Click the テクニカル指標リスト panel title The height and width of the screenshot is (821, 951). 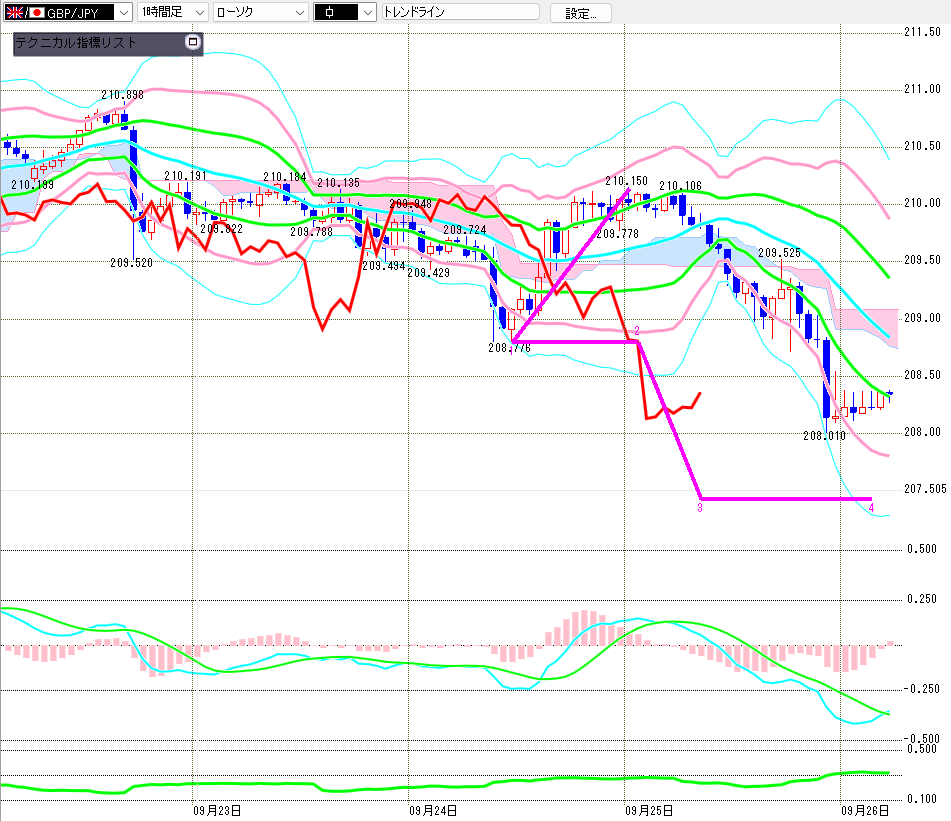76,42
